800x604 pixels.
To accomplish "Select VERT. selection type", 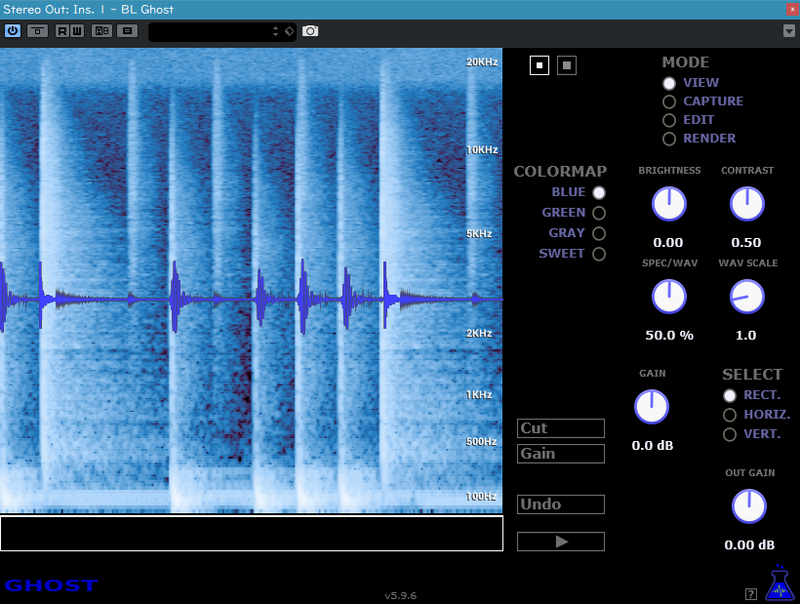I will pyautogui.click(x=730, y=434).
